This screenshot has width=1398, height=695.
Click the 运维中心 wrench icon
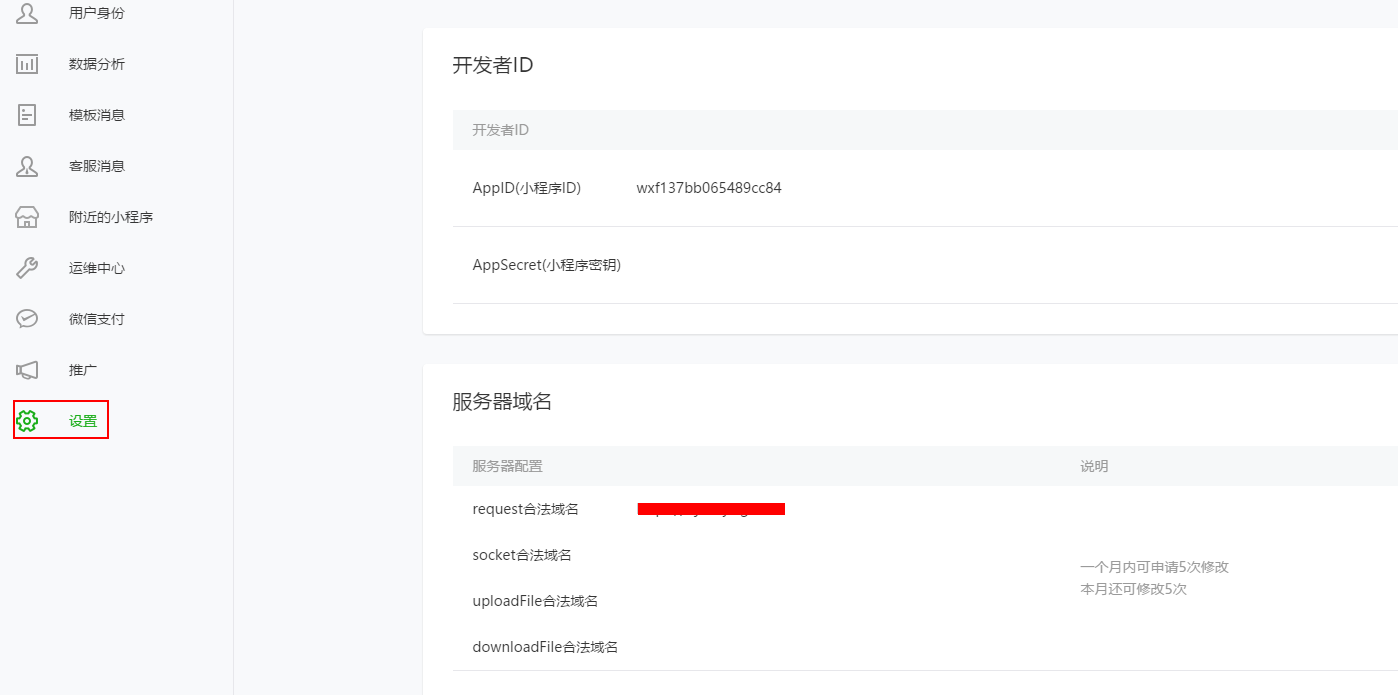[x=27, y=268]
